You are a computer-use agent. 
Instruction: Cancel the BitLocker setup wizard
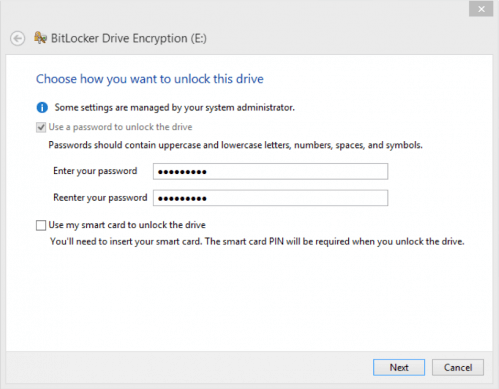[458, 367]
